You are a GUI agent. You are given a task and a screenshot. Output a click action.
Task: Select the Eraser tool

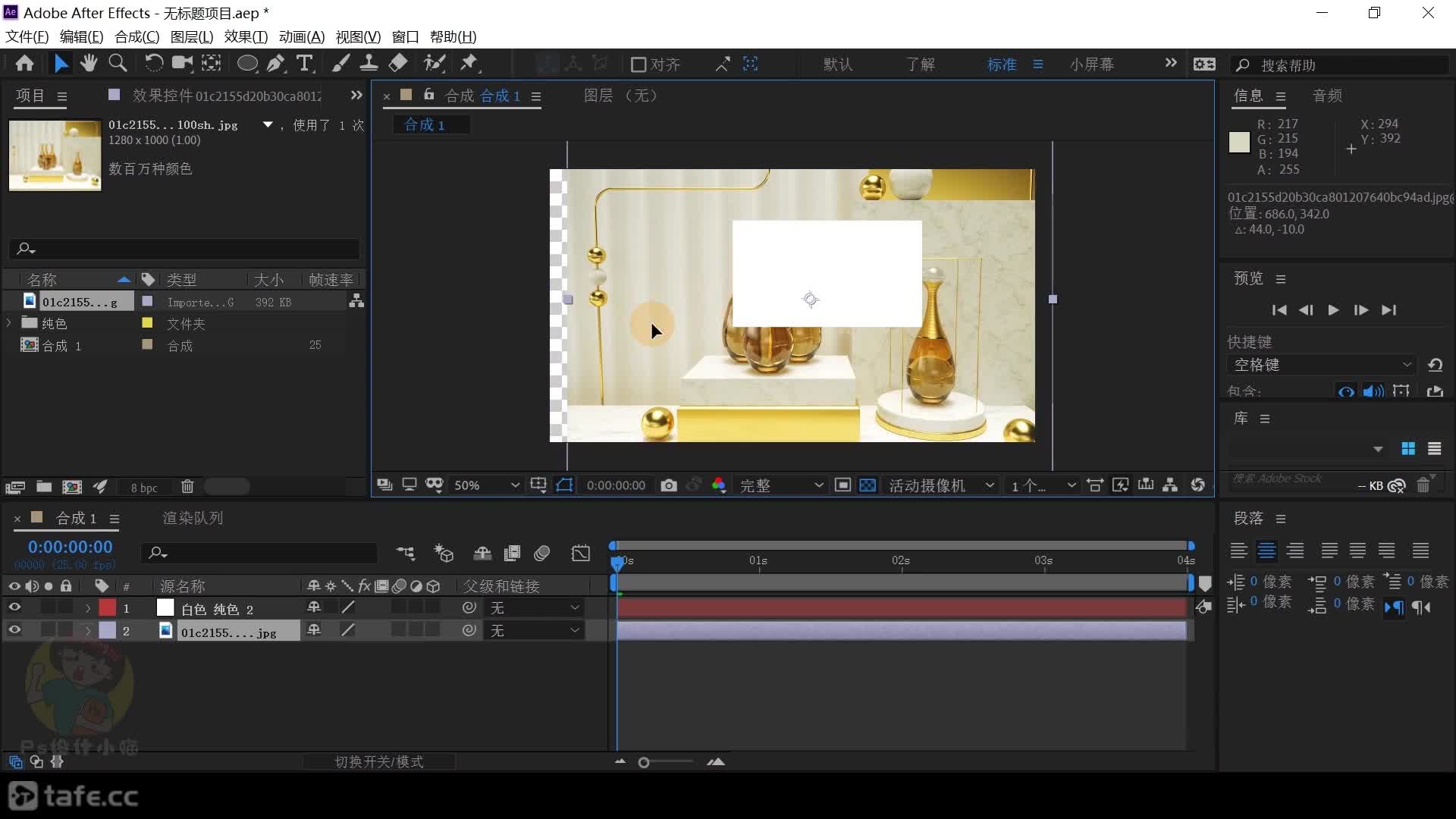[398, 64]
